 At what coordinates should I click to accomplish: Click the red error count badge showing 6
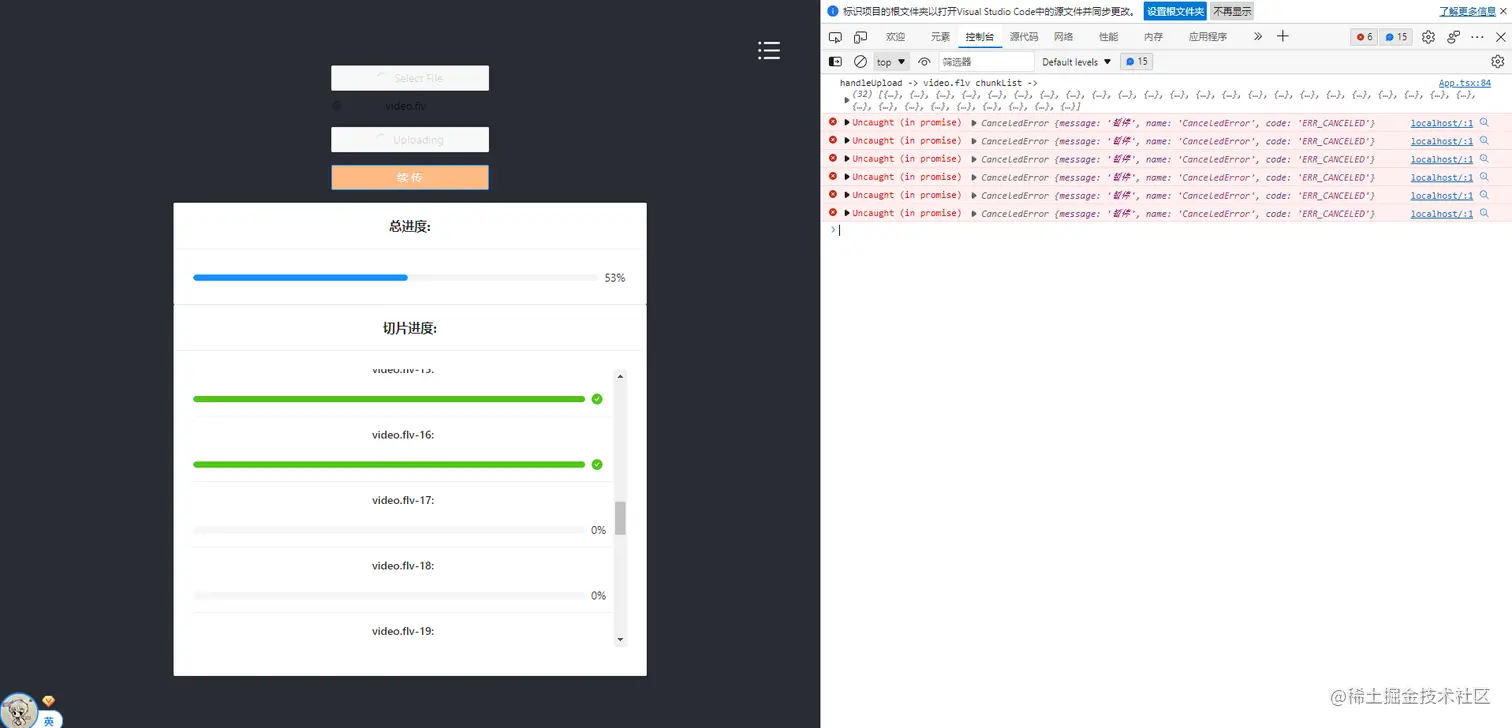[1364, 37]
